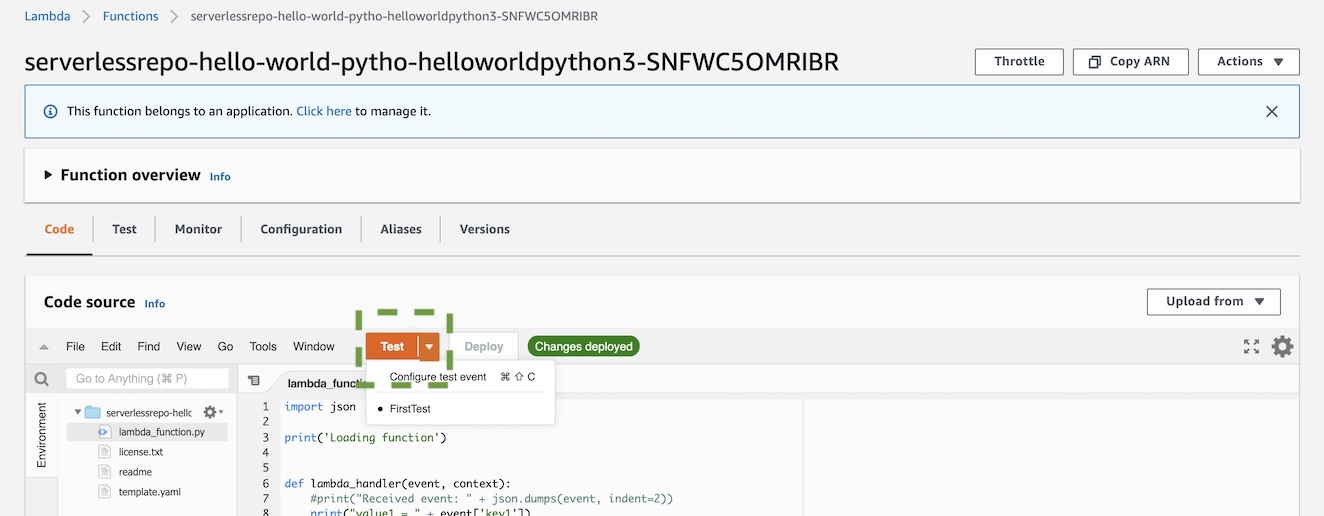Toggle fullscreen editor icon
The width and height of the screenshot is (1324, 516).
point(1251,347)
